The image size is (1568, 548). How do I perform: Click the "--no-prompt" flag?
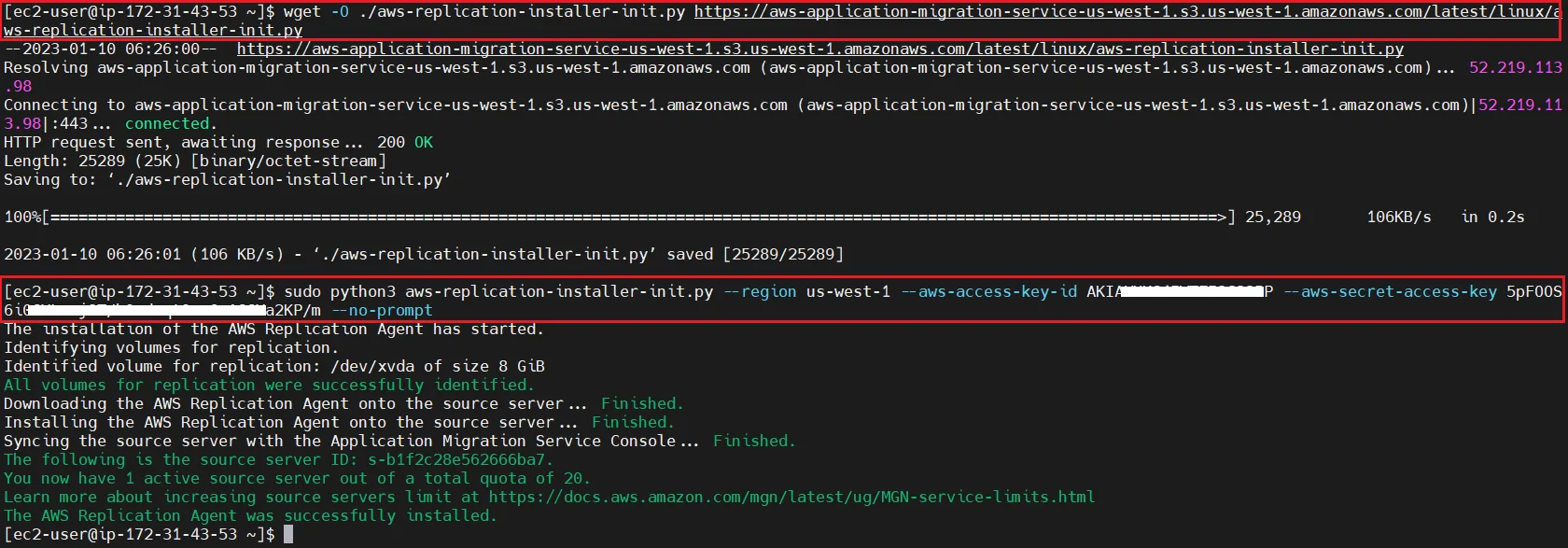coord(382,310)
